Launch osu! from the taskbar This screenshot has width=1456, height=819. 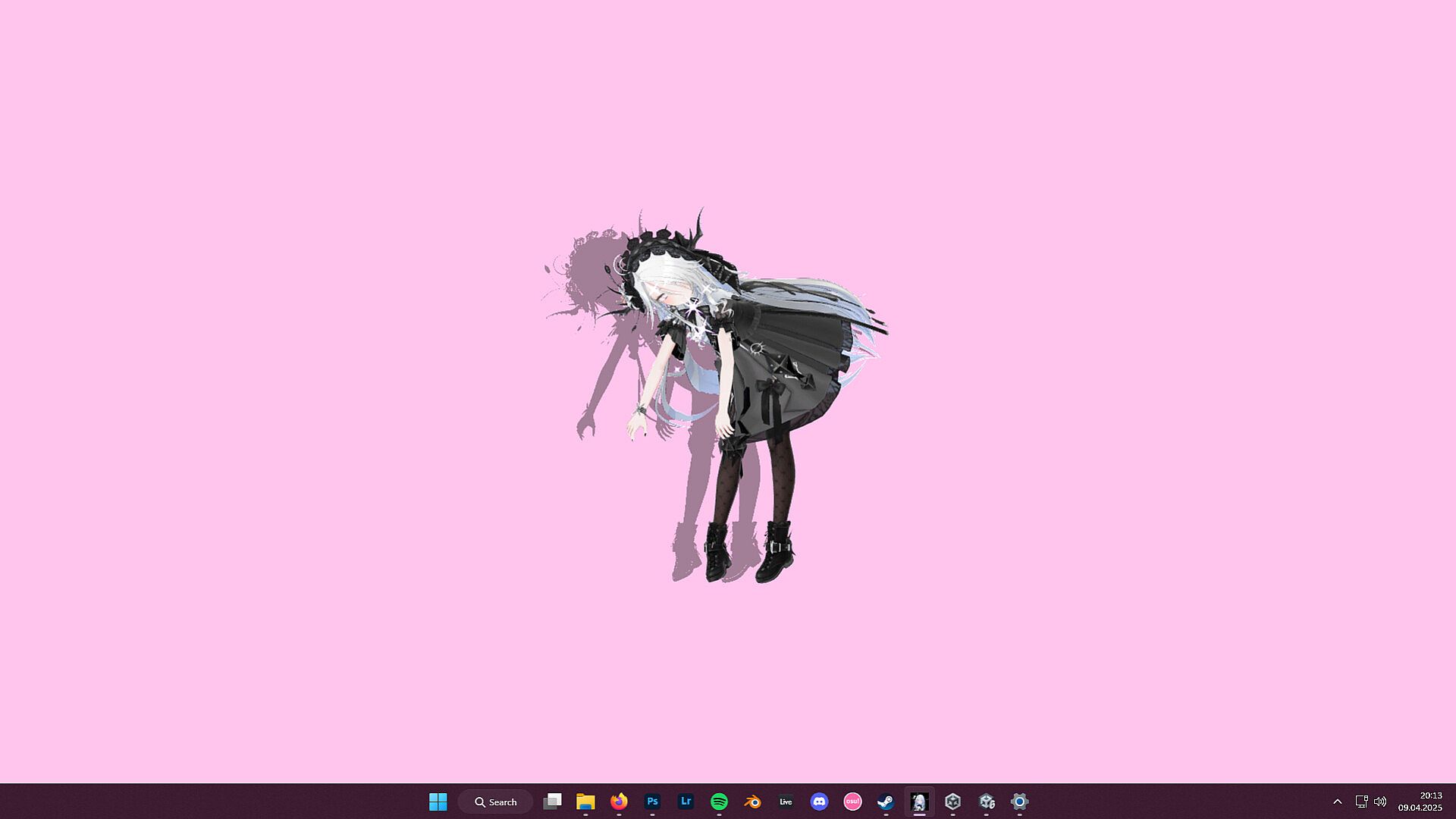click(852, 802)
